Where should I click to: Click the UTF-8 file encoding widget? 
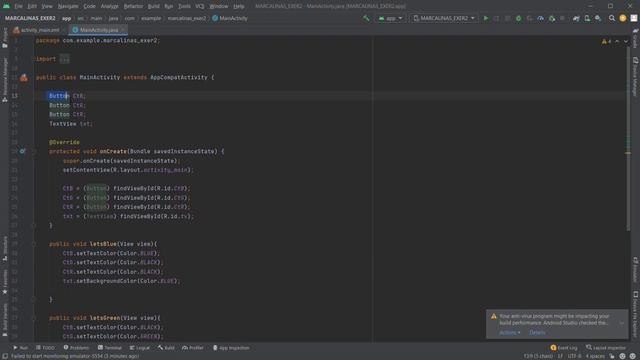(x=574, y=356)
